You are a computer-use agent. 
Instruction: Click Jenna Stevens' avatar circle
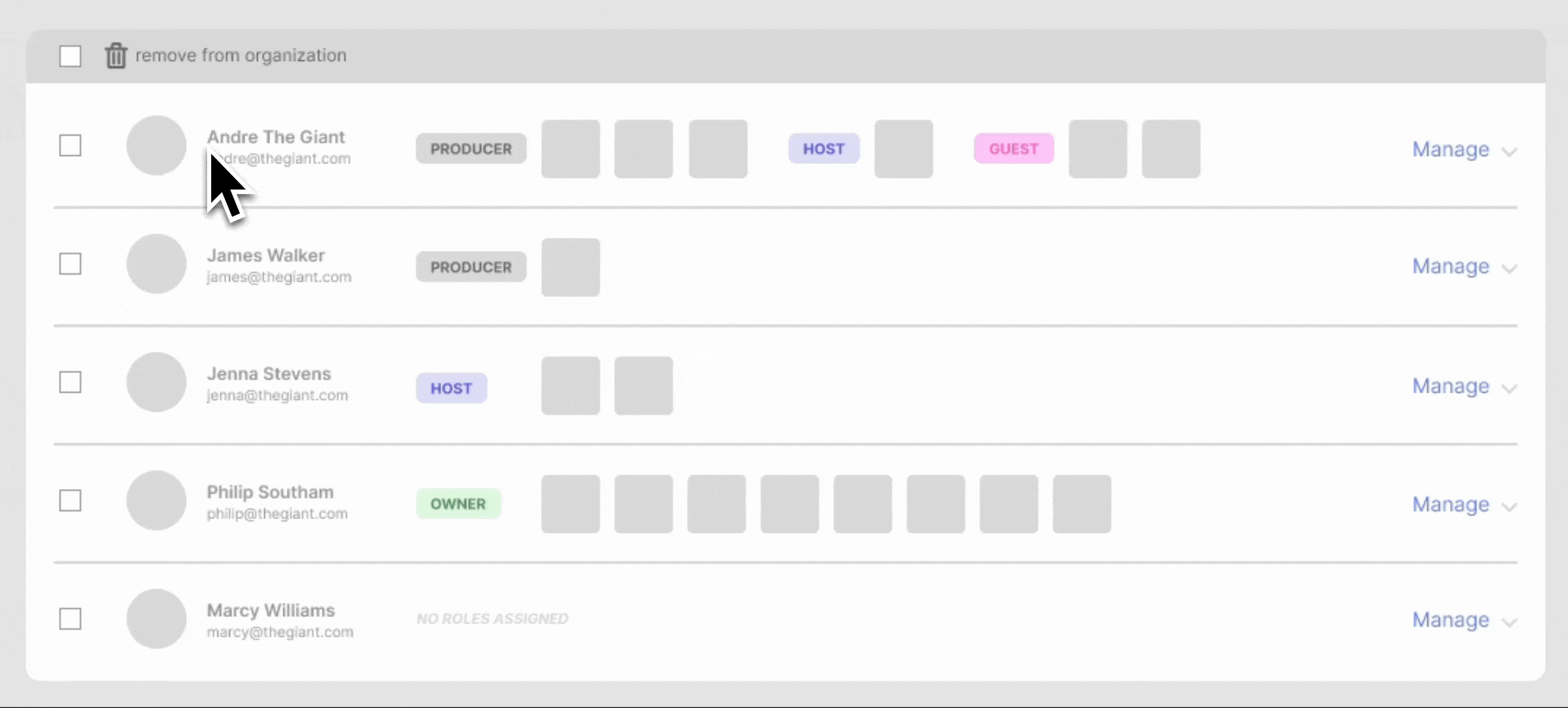click(x=157, y=382)
